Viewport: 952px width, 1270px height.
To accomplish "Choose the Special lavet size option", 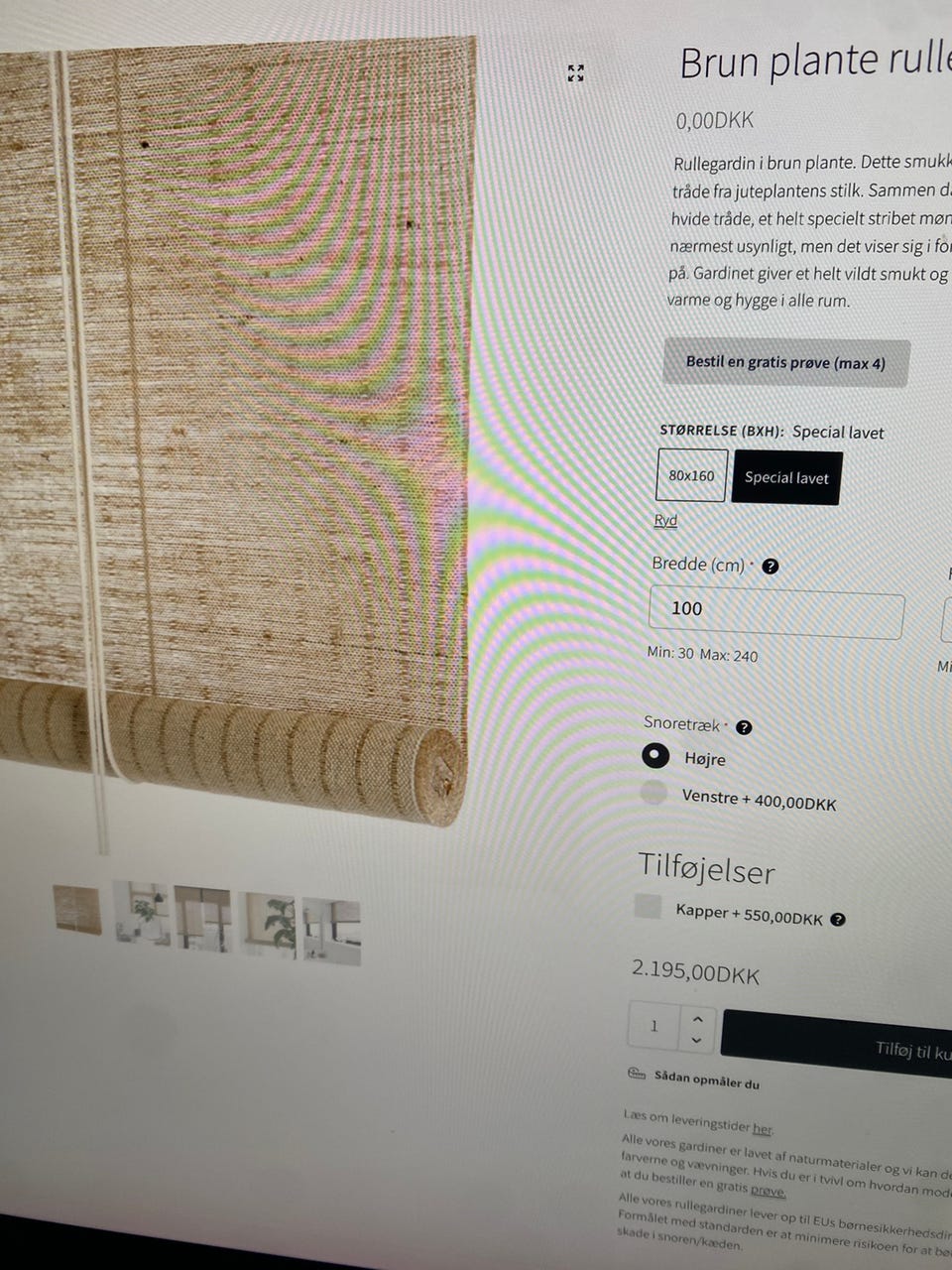I will tap(786, 477).
